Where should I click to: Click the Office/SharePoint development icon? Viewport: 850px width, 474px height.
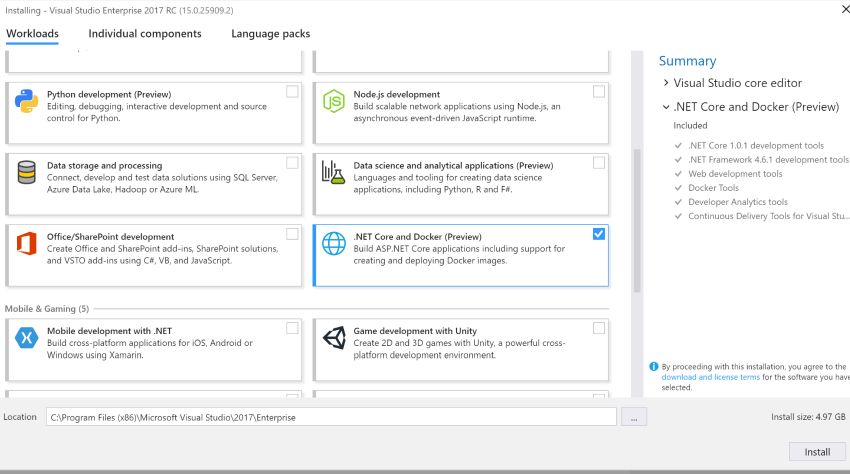point(26,243)
